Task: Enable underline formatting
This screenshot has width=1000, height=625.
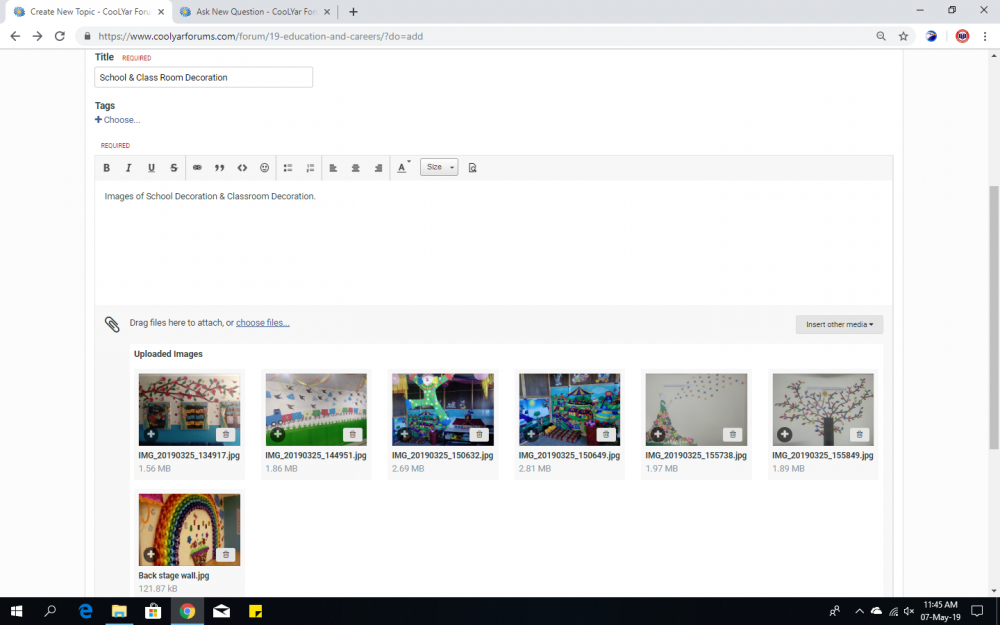Action: pyautogui.click(x=151, y=167)
